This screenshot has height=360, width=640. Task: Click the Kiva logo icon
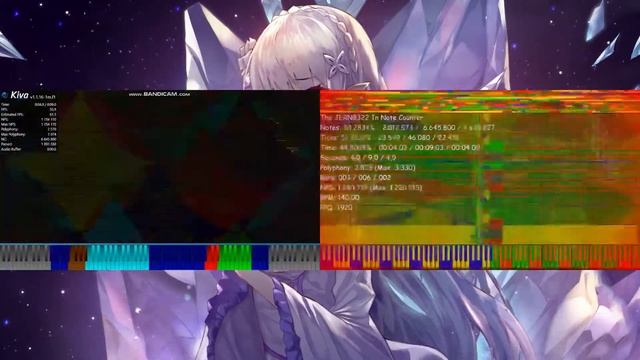[4, 96]
